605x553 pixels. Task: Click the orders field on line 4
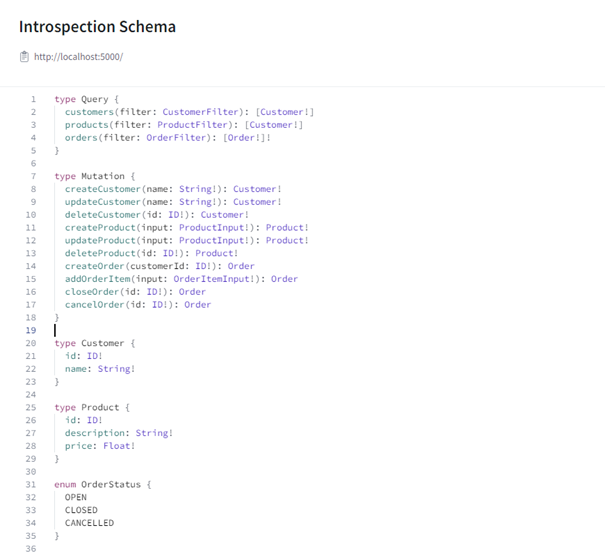tap(81, 138)
